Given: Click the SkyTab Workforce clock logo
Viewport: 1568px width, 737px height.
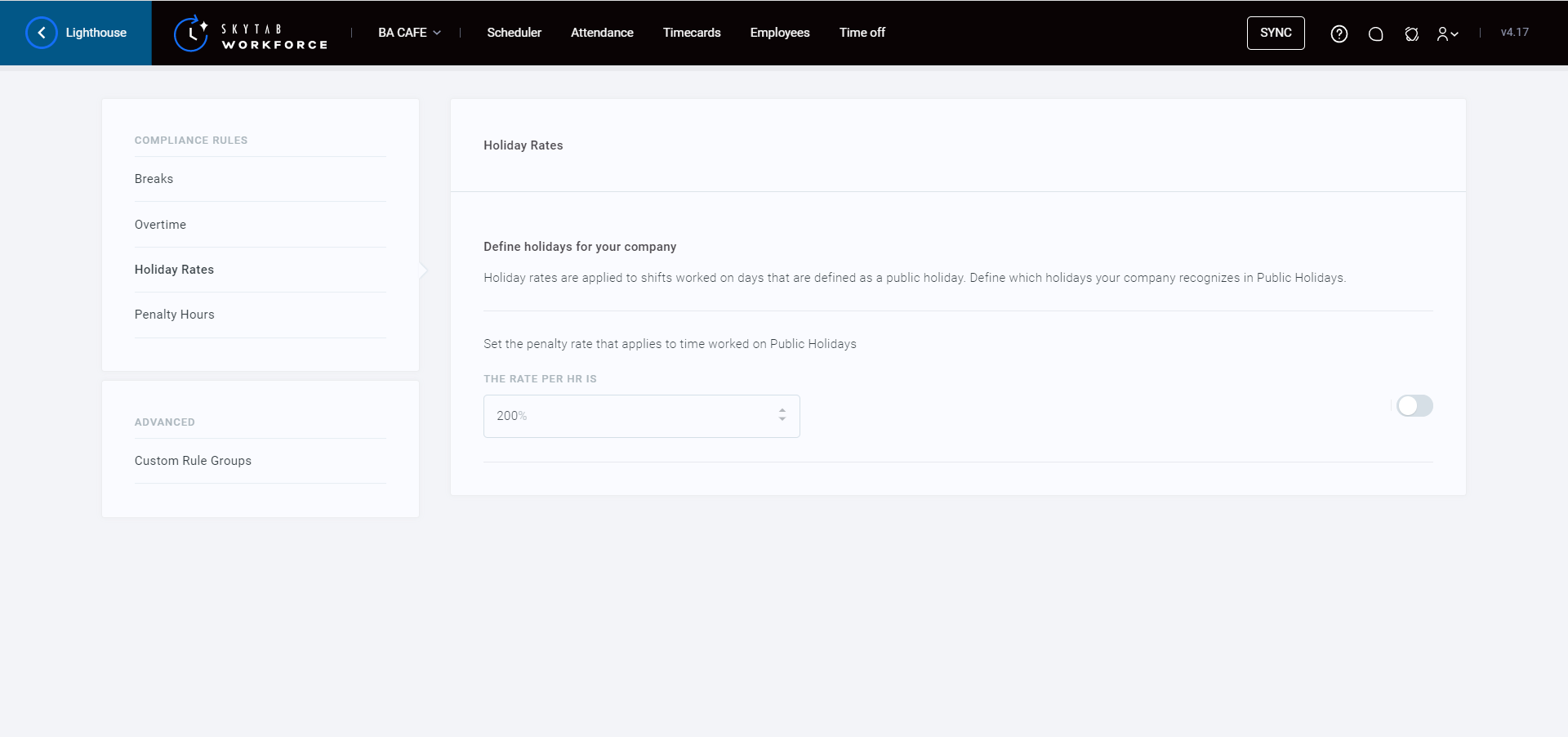Looking at the screenshot, I should (x=191, y=33).
